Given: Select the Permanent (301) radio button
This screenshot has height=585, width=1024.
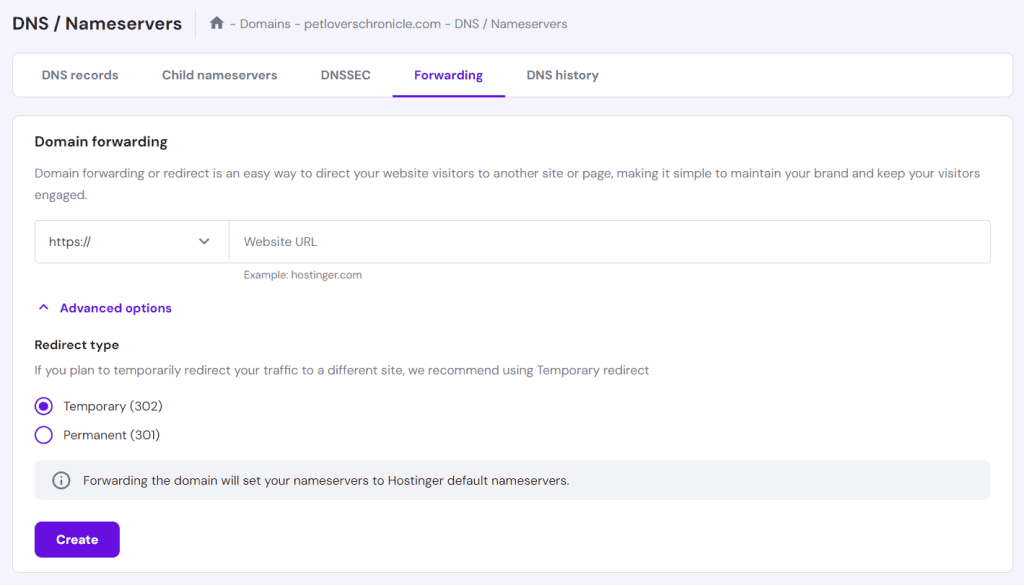Looking at the screenshot, I should (44, 435).
